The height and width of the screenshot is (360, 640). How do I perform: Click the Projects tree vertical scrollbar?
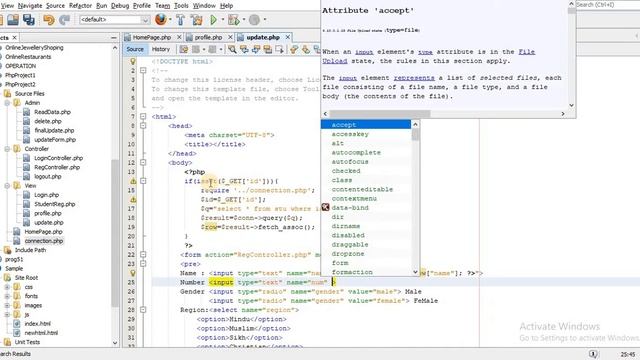(x=115, y=196)
